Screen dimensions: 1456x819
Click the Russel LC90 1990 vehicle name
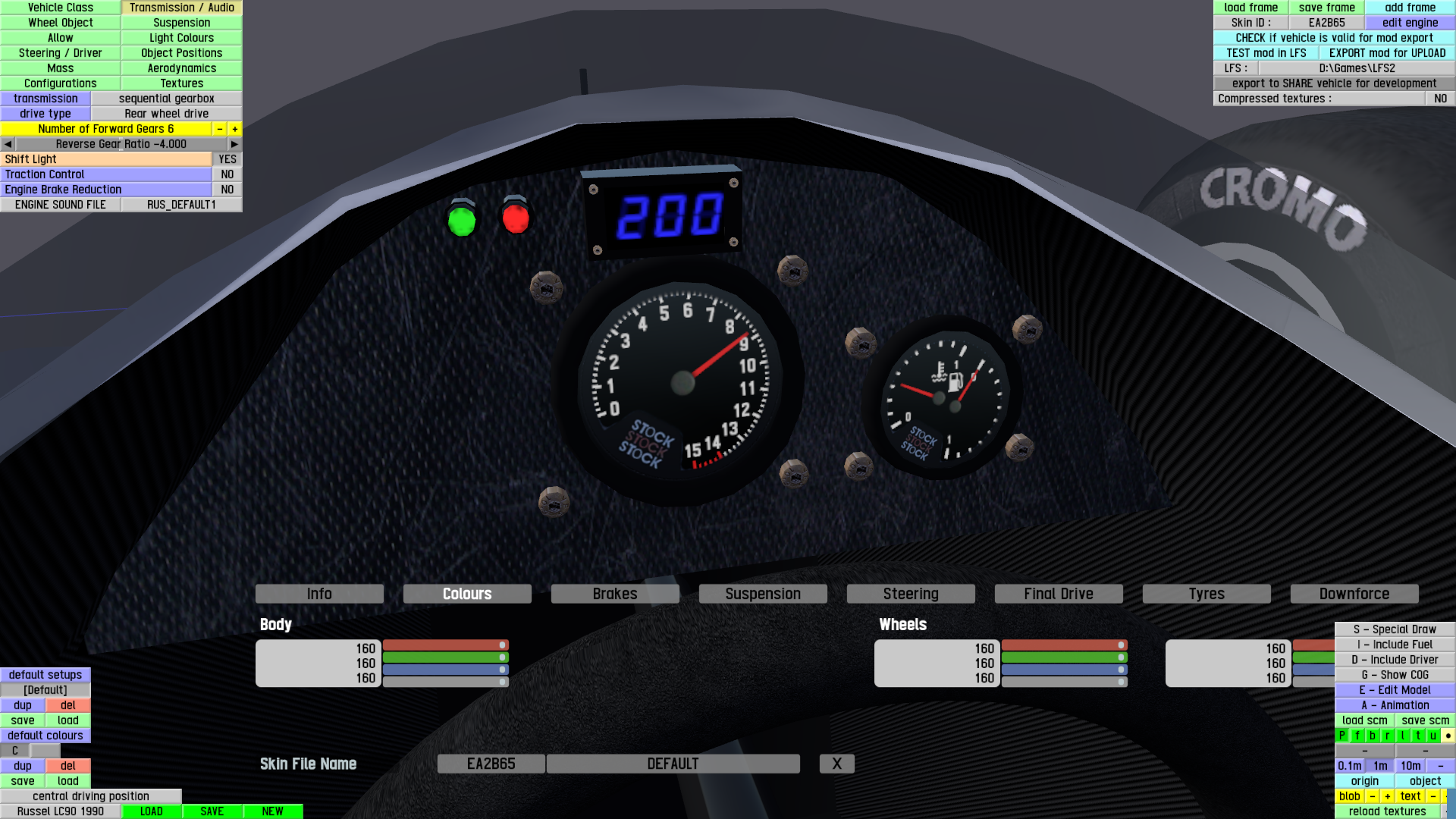pyautogui.click(x=61, y=811)
